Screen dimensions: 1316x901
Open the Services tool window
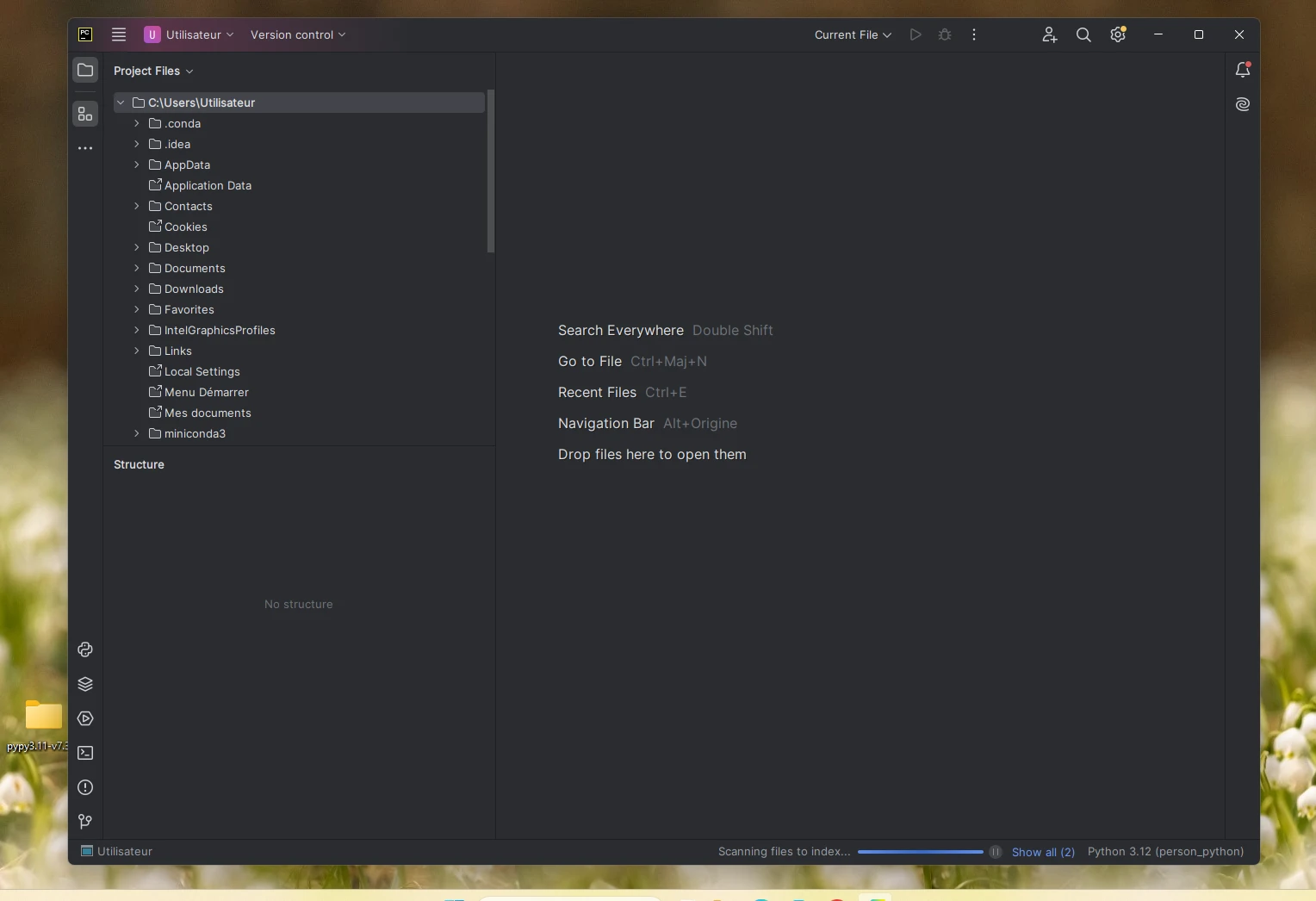pos(85,718)
